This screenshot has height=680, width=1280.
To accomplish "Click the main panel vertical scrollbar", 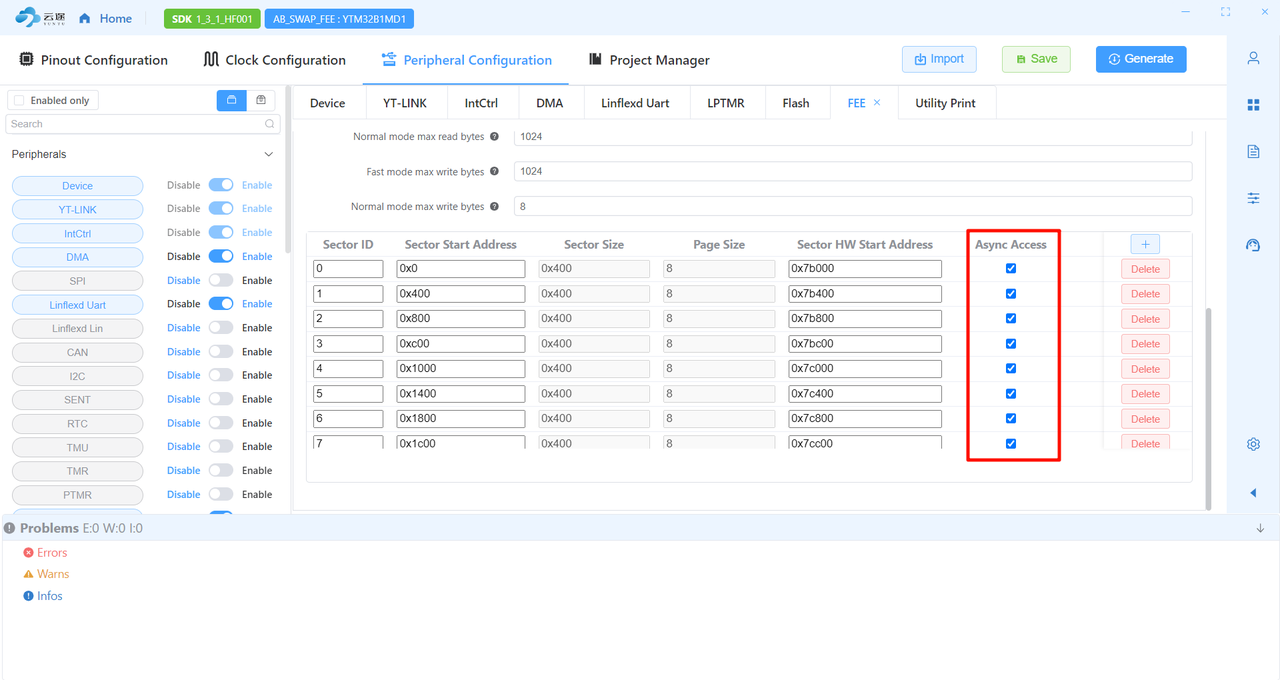I will click(1208, 408).
